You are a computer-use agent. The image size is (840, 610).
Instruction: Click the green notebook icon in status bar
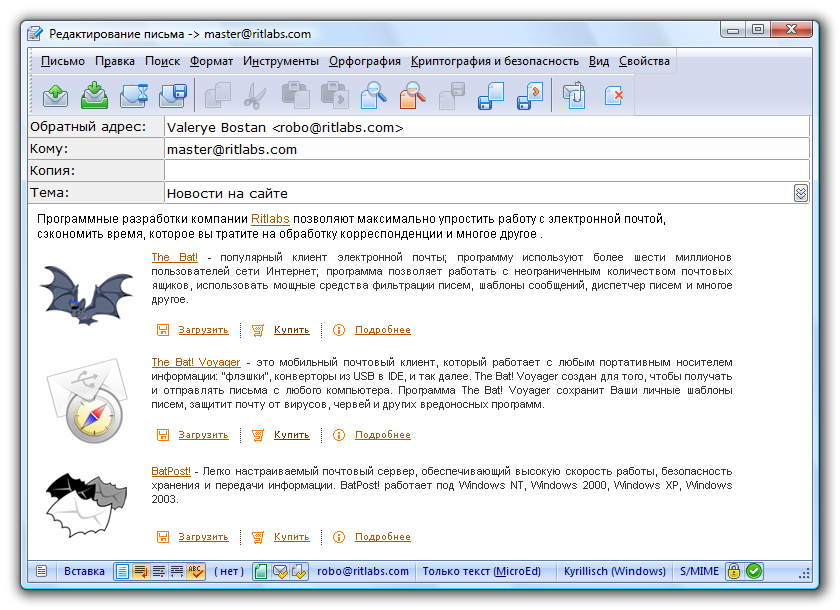pyautogui.click(x=261, y=571)
